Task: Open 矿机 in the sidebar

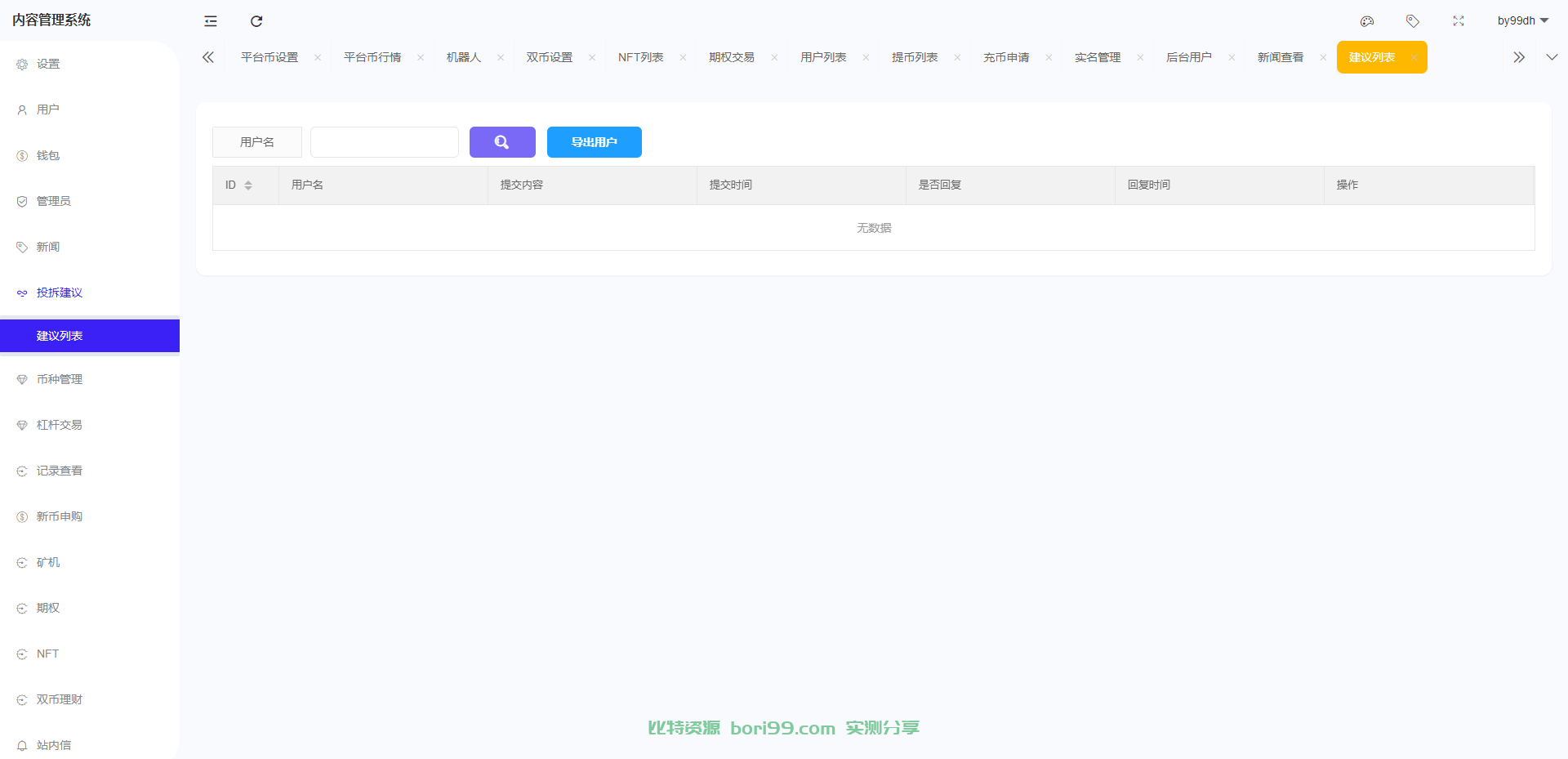Action: pos(90,562)
